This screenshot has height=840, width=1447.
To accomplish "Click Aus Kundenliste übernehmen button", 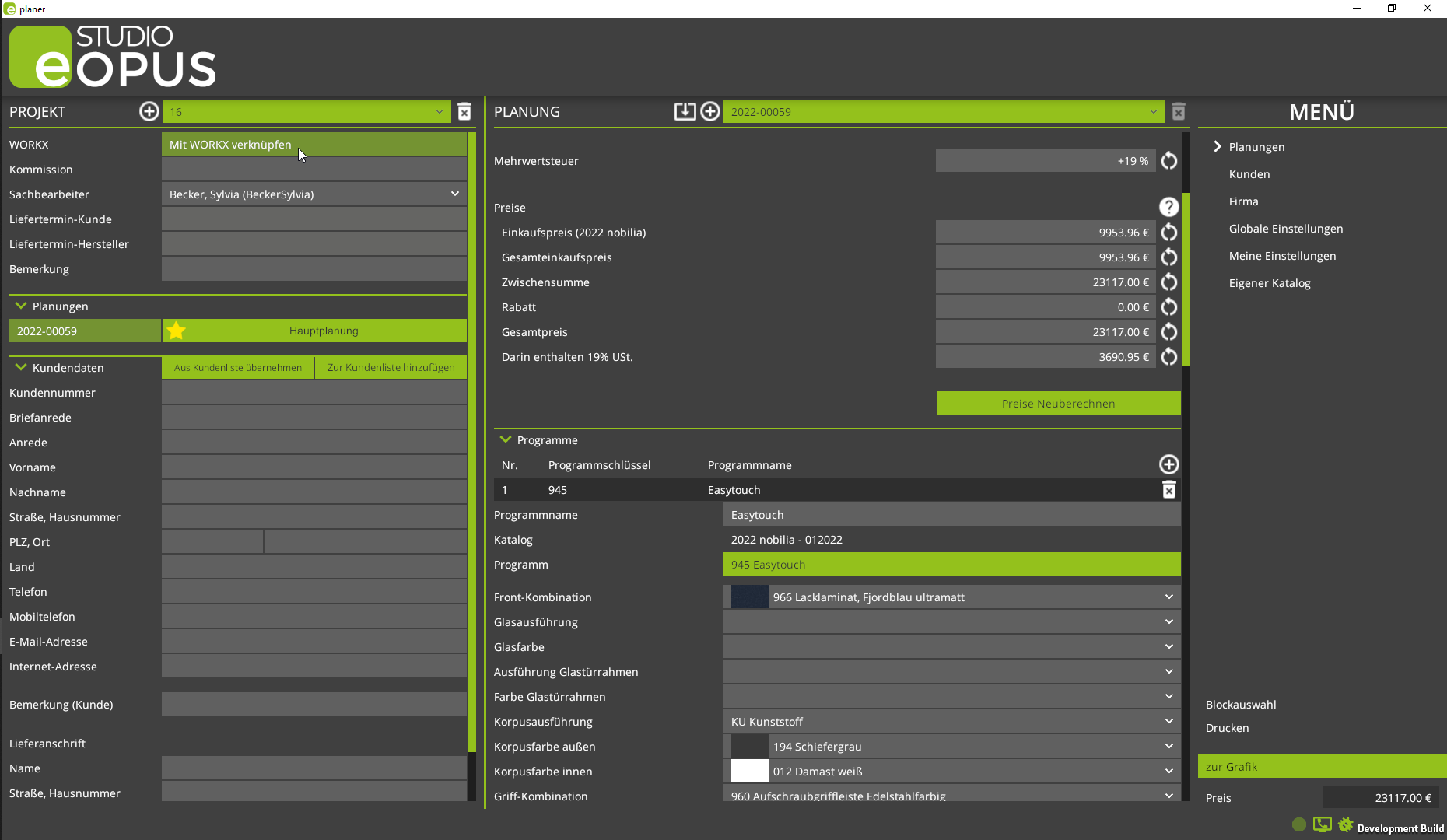I will [x=237, y=367].
